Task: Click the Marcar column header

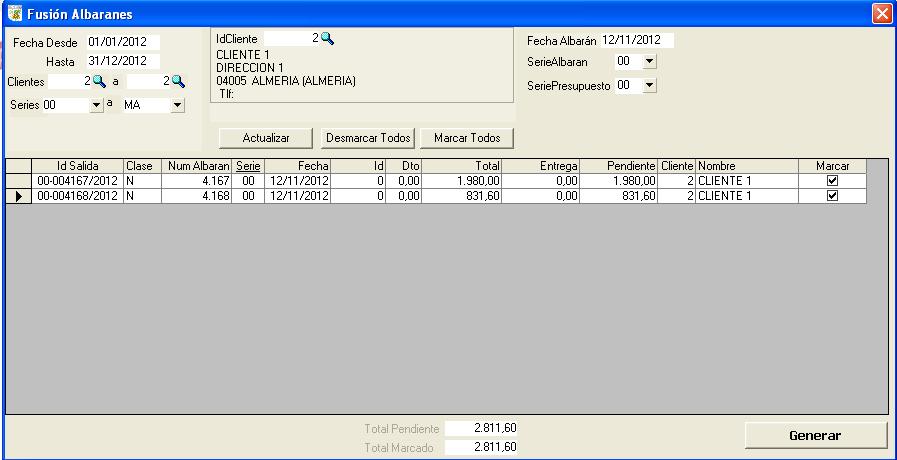Action: [832, 166]
